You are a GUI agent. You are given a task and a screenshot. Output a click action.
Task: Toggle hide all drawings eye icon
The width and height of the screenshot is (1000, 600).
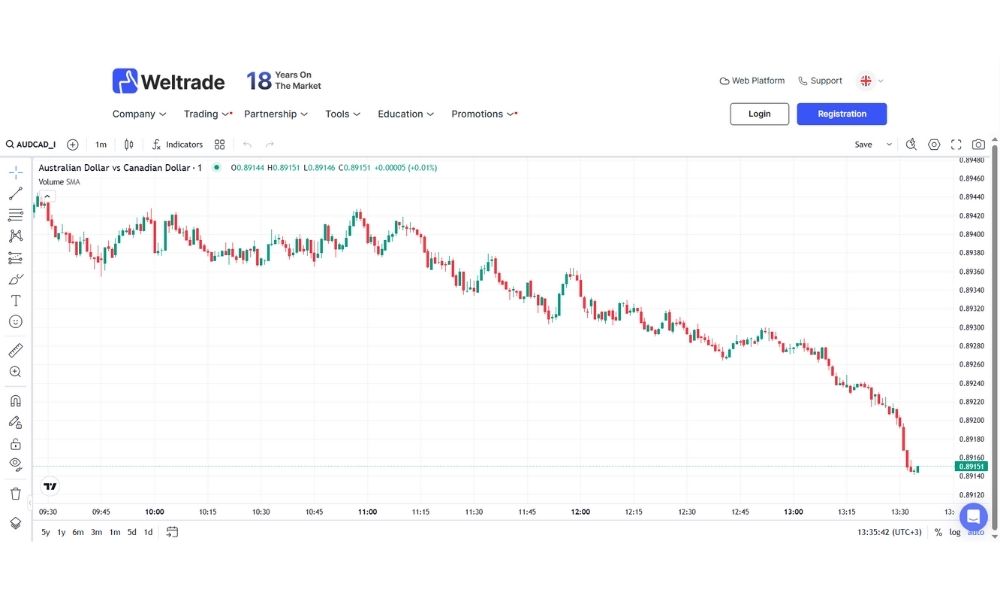point(15,464)
